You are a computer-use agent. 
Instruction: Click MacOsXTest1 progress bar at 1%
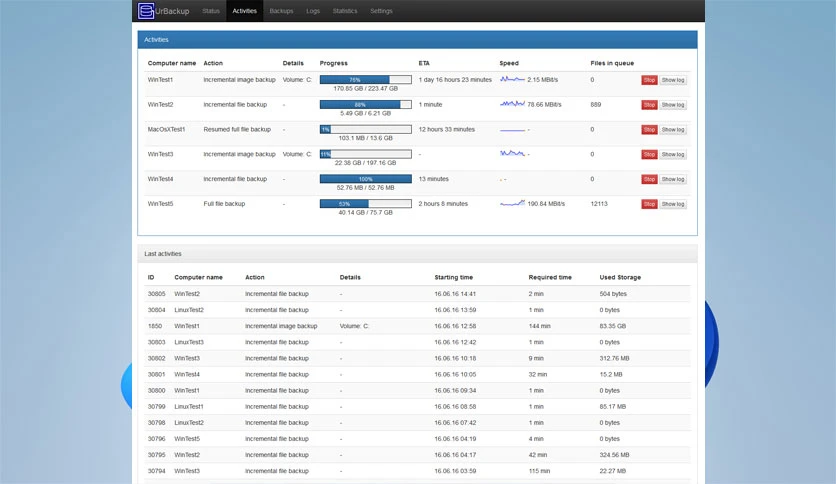tap(366, 129)
